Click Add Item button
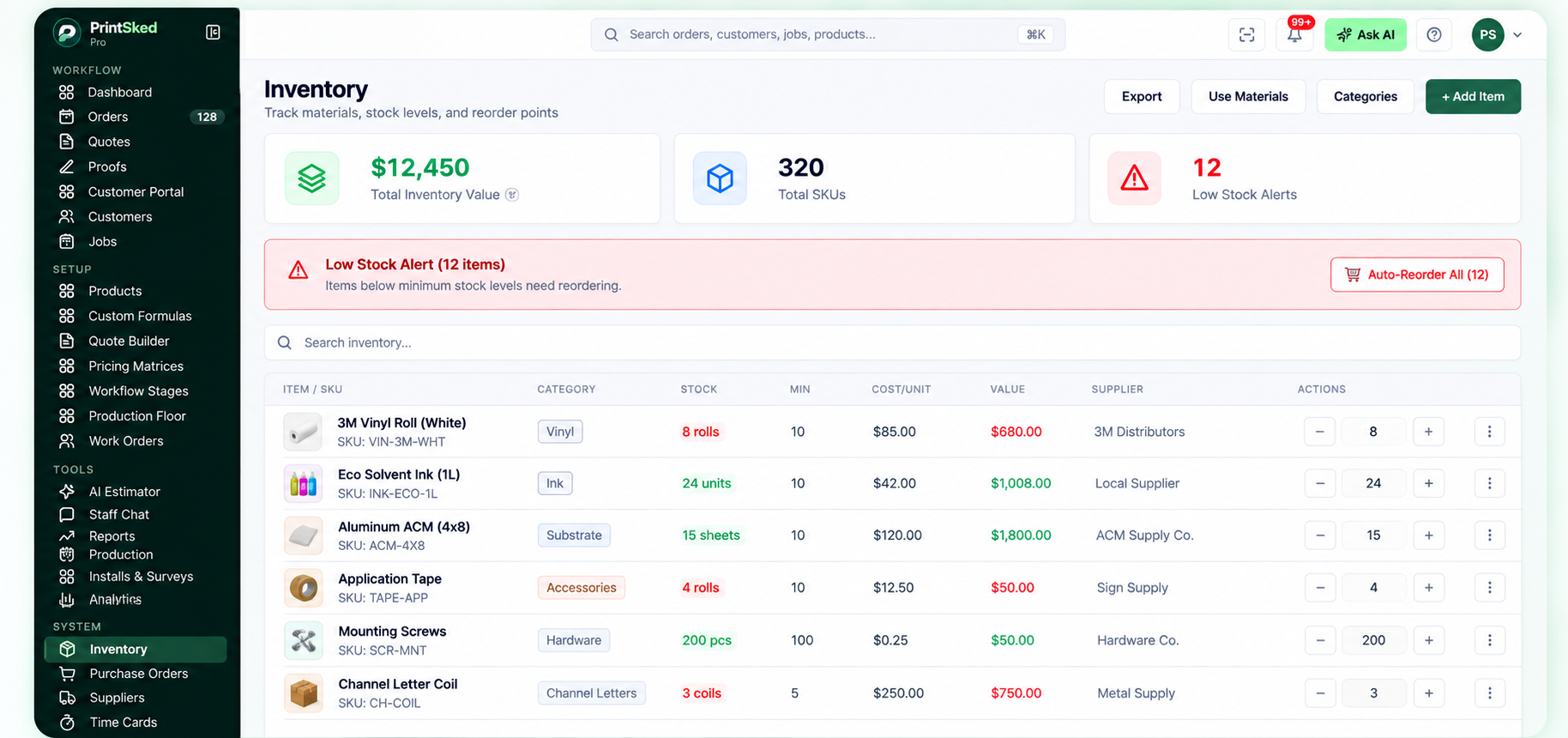This screenshot has height=738, width=1568. [x=1473, y=96]
